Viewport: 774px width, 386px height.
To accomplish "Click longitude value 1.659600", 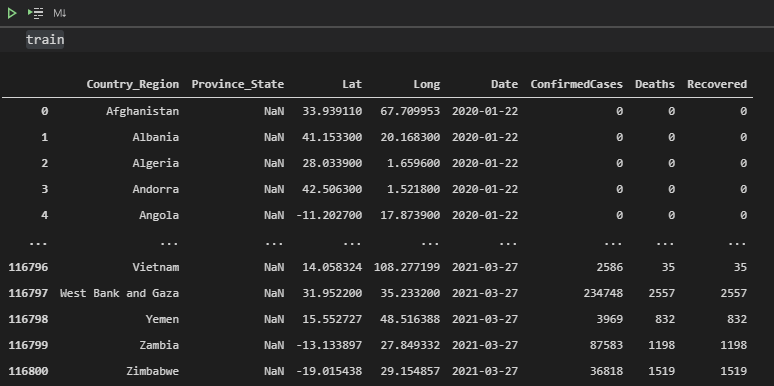I will click(x=414, y=163).
